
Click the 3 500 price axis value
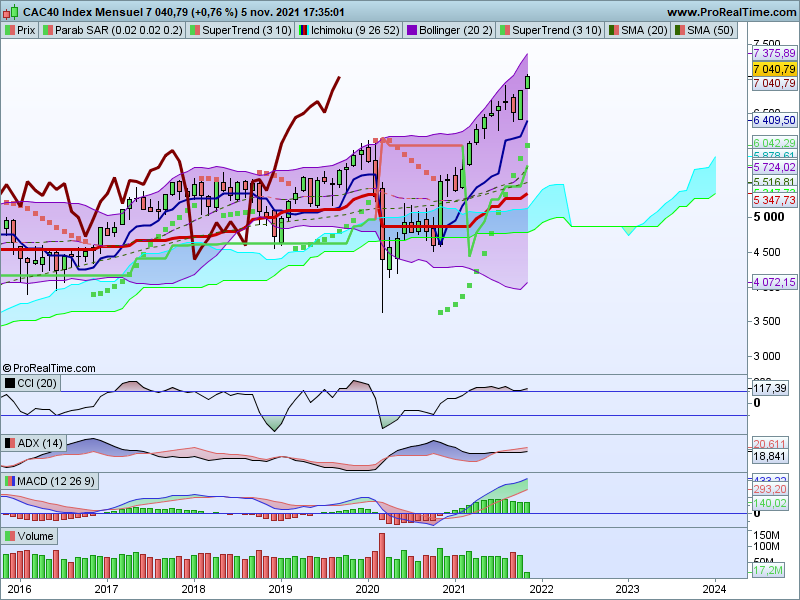tap(767, 321)
